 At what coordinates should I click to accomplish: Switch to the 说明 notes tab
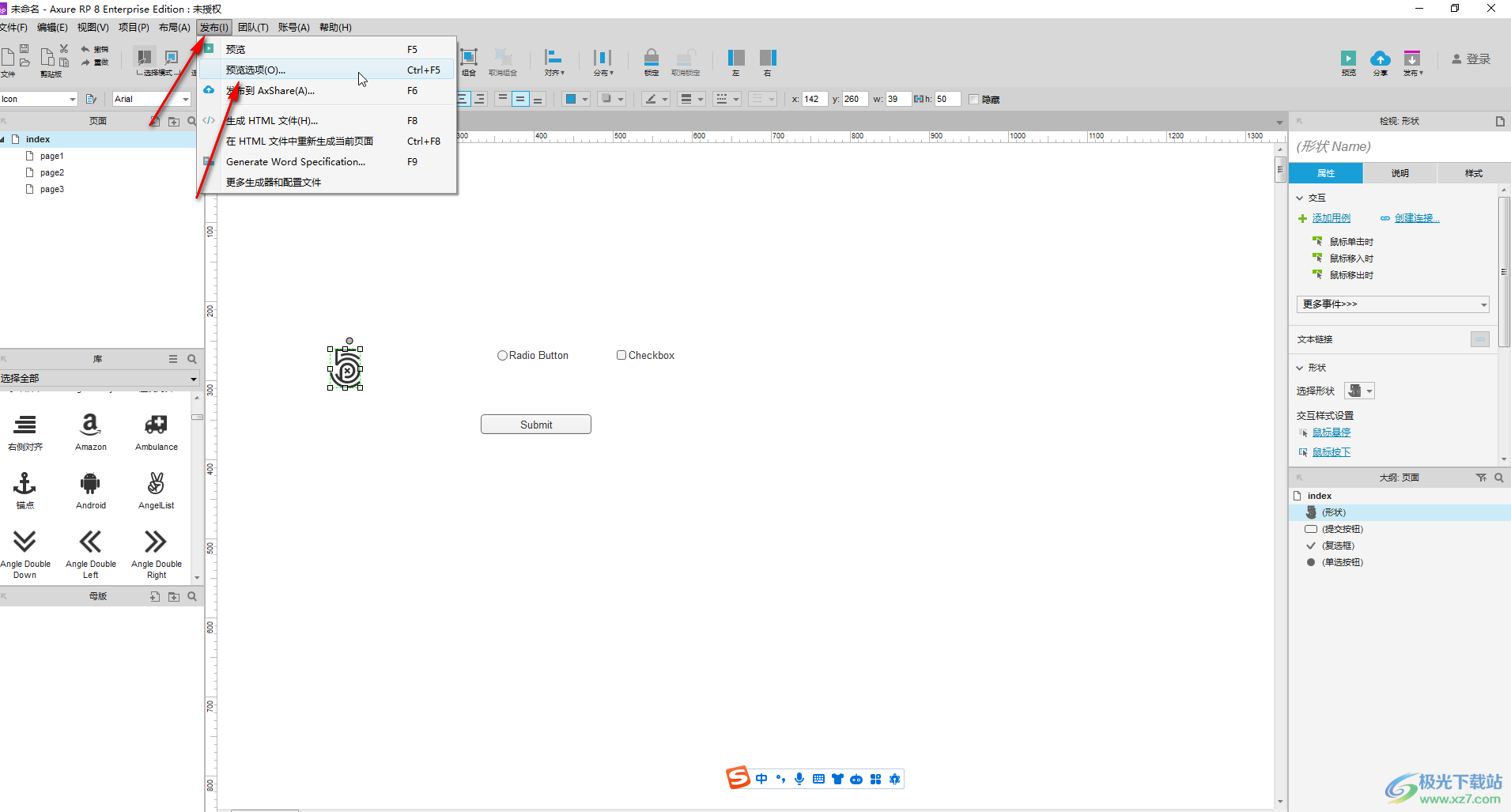[x=1400, y=173]
